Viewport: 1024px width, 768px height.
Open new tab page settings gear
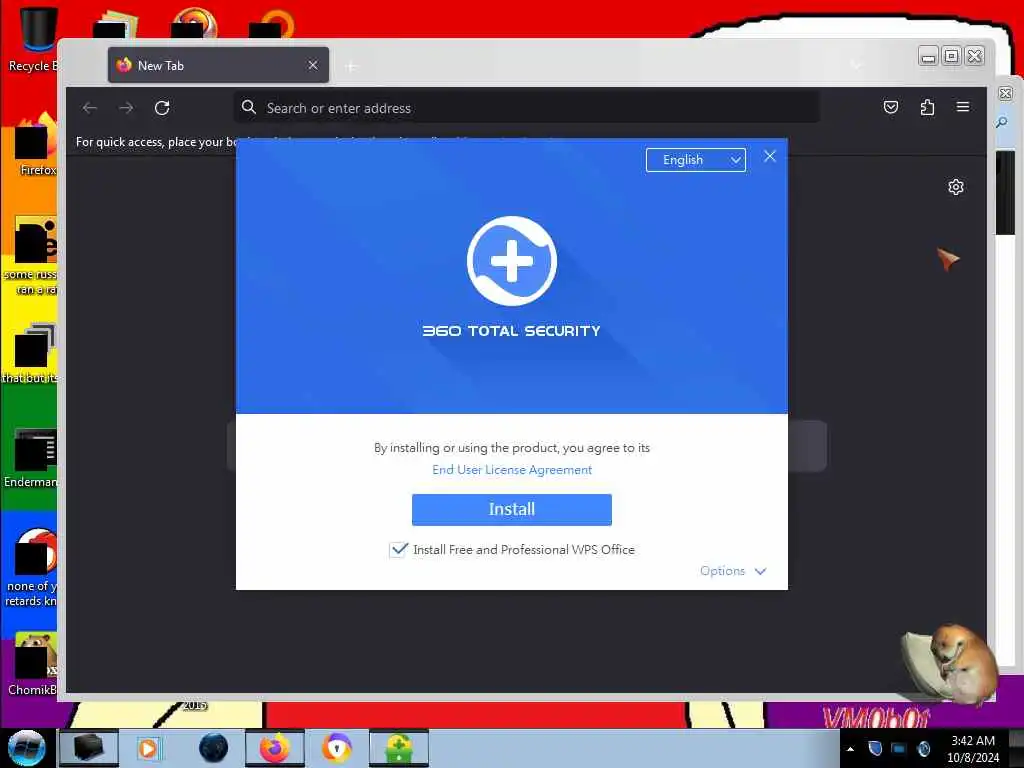click(955, 187)
